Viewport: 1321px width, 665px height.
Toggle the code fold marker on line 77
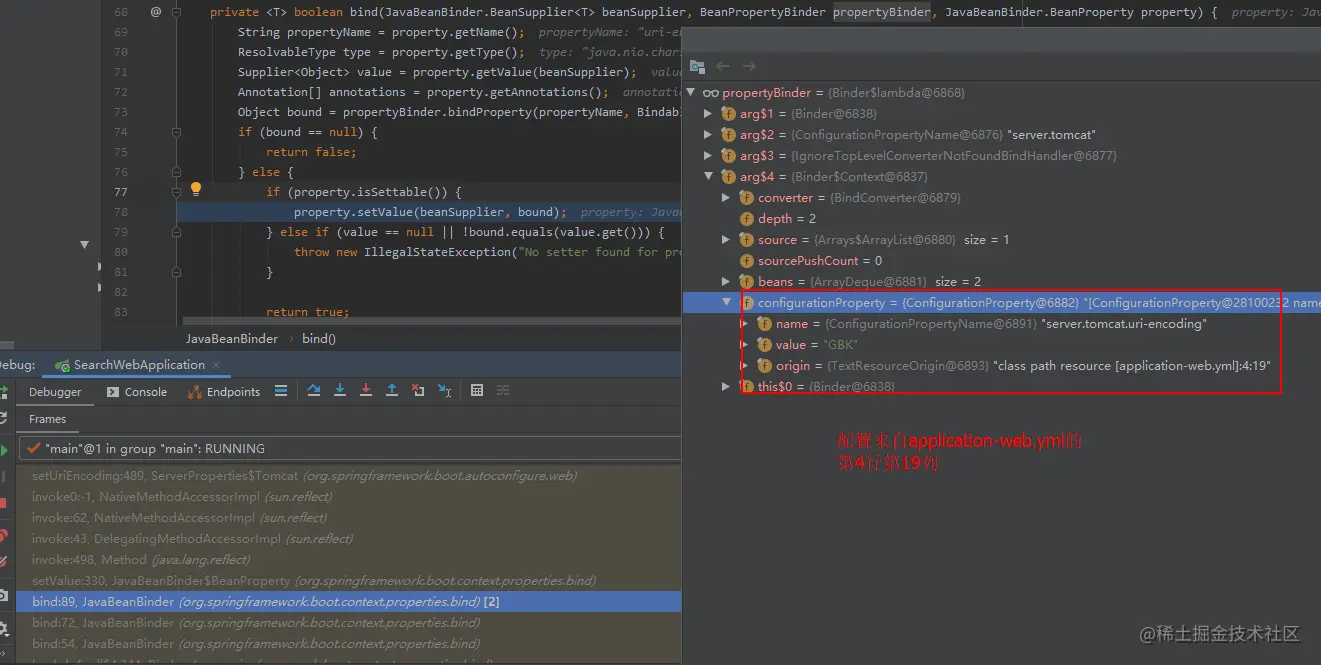[x=177, y=192]
